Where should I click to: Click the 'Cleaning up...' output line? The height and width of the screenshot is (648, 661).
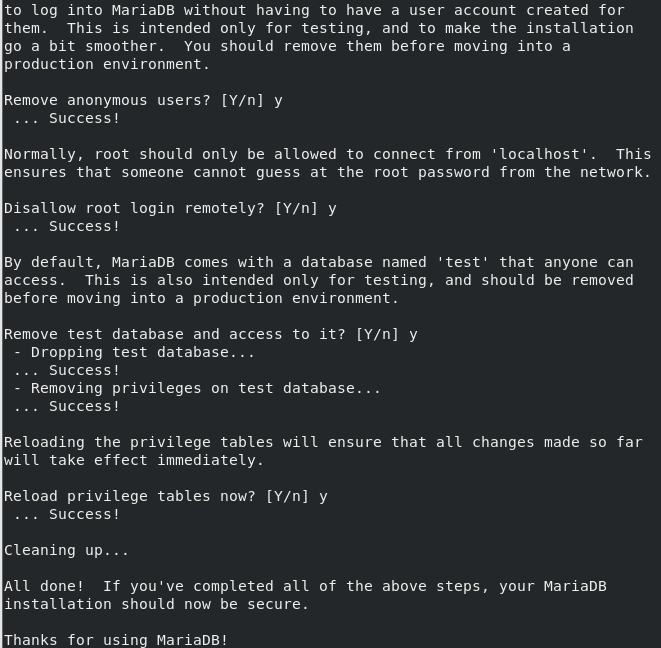(x=66, y=551)
